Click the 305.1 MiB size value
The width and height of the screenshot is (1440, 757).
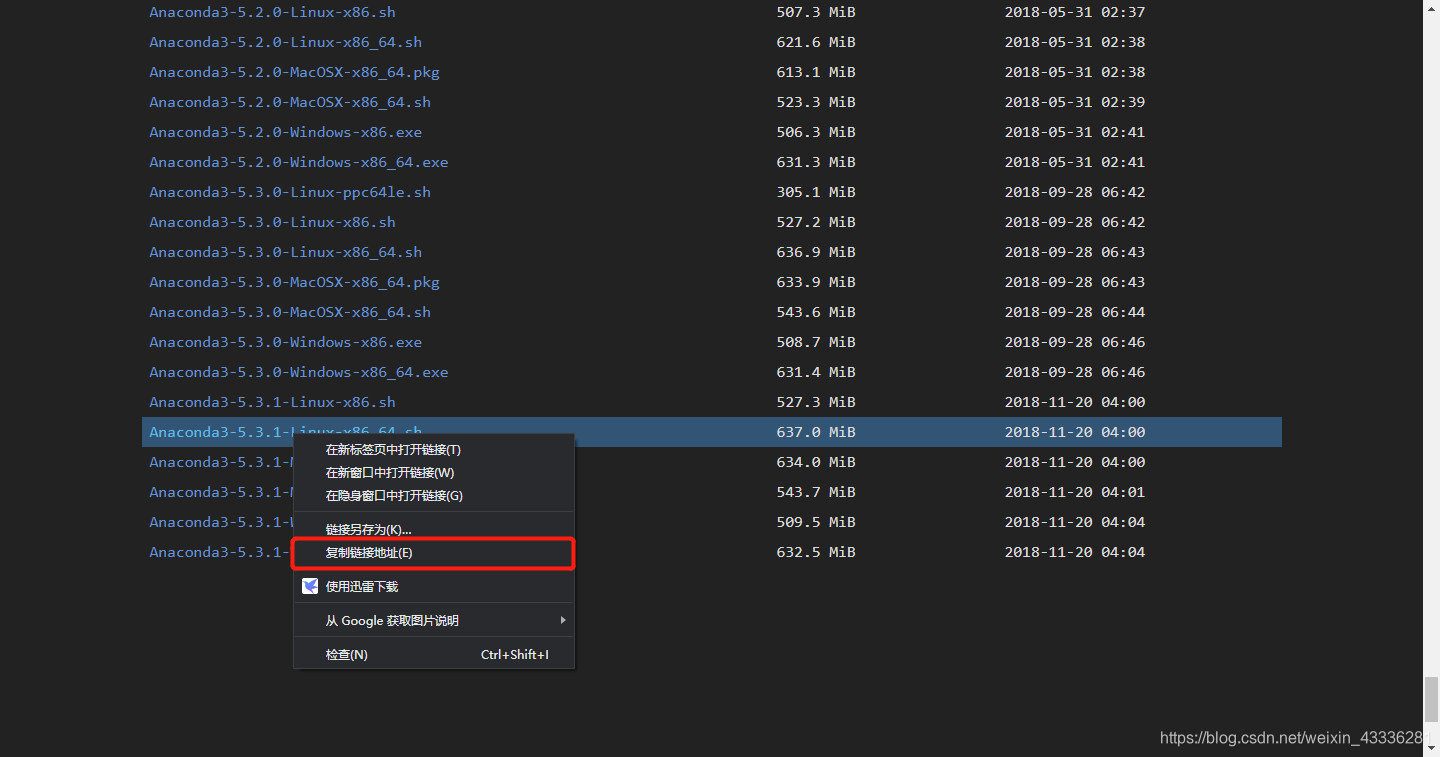(816, 192)
